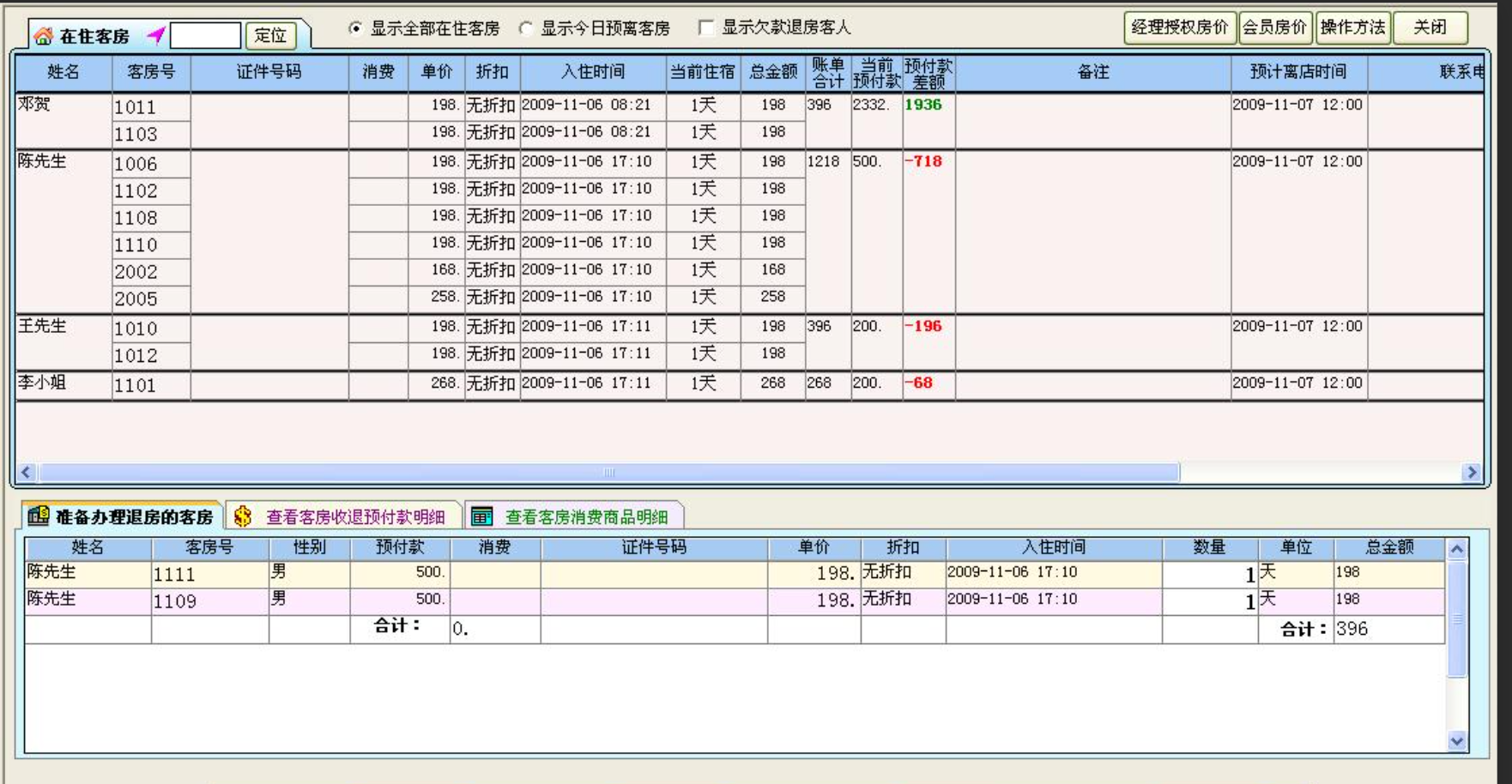Open 操作方法 help button
The height and width of the screenshot is (784, 1512).
click(1353, 27)
